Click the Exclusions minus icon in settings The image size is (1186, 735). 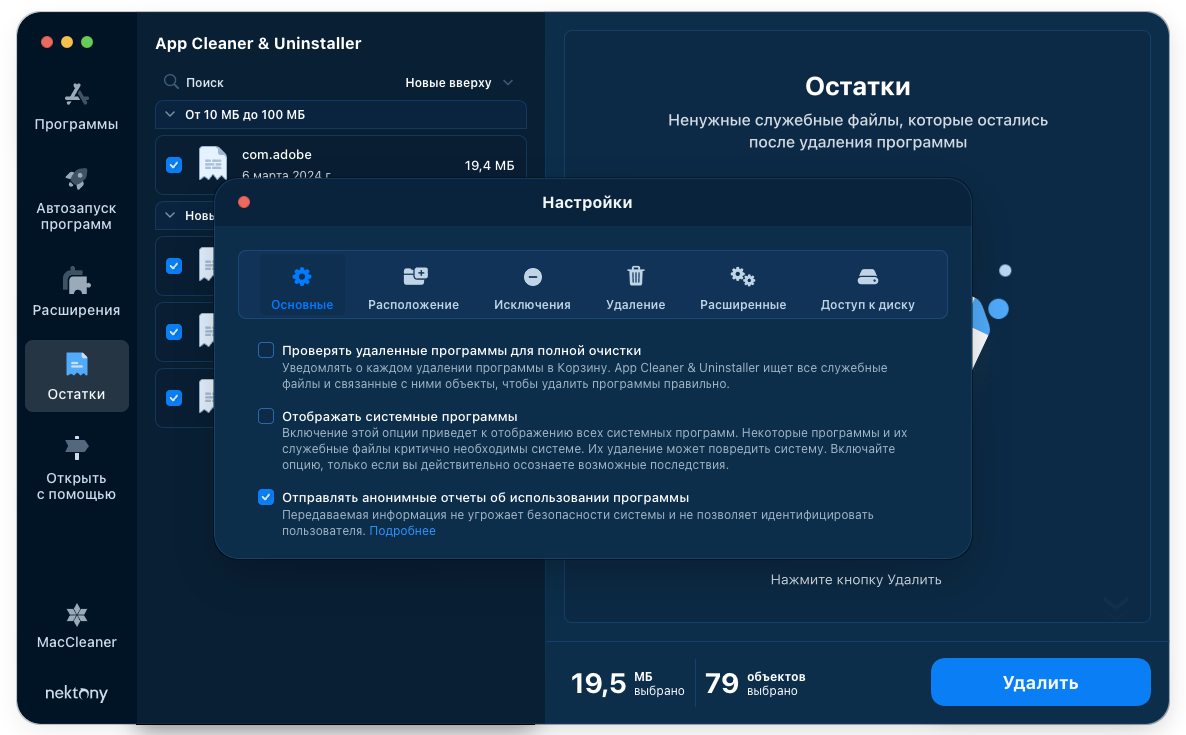click(532, 277)
